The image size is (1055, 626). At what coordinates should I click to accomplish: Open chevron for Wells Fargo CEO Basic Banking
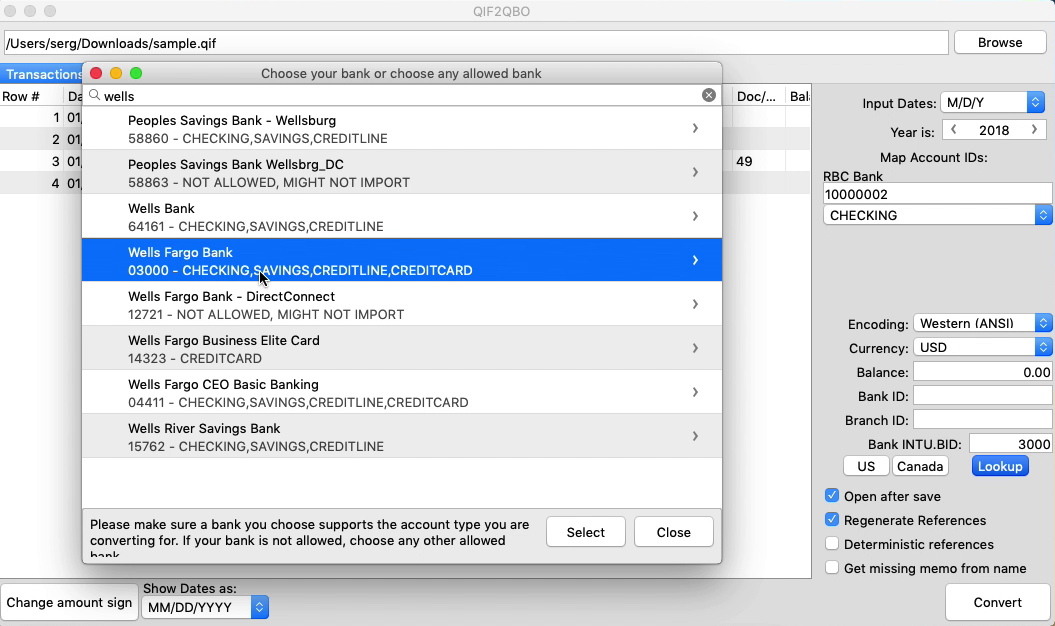pos(695,392)
